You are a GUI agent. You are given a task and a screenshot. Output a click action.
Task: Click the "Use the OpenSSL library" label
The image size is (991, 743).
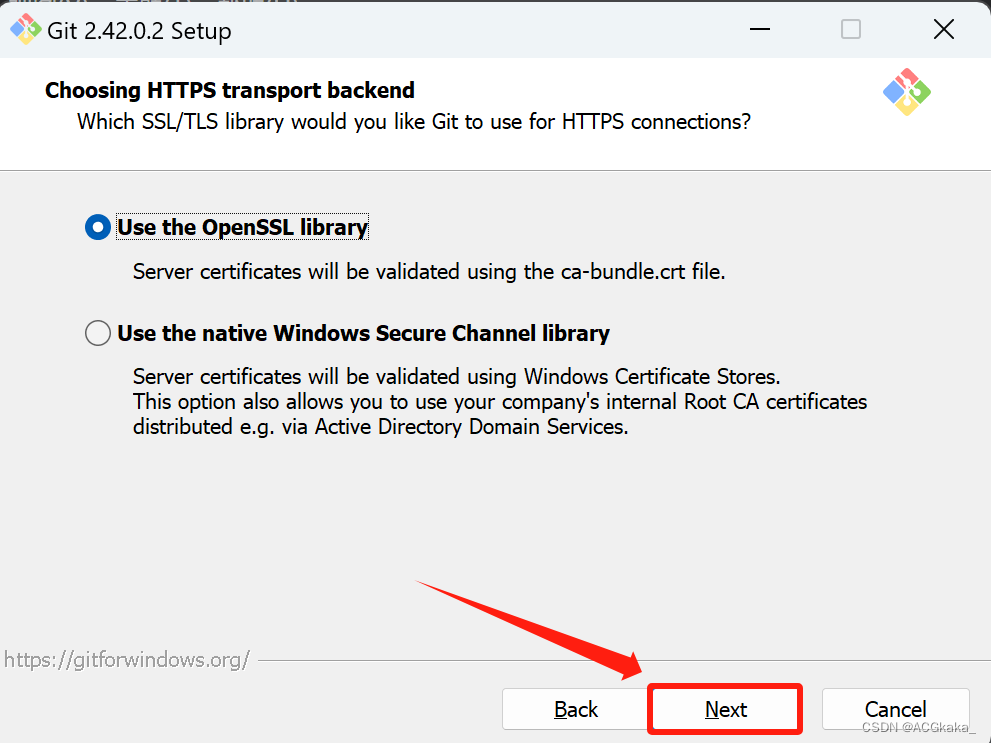[243, 228]
